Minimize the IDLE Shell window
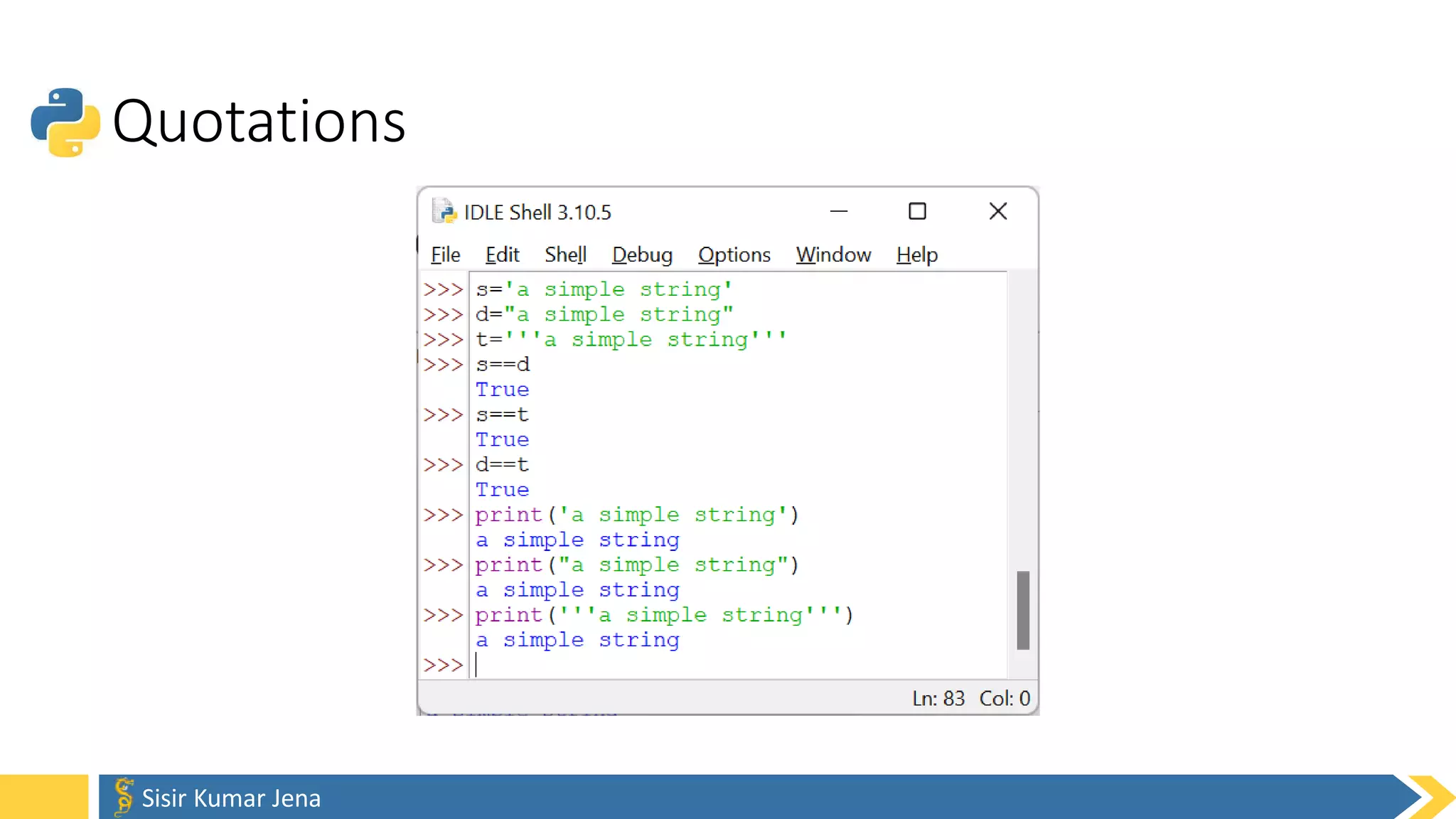This screenshot has width=1456, height=819. [839, 211]
